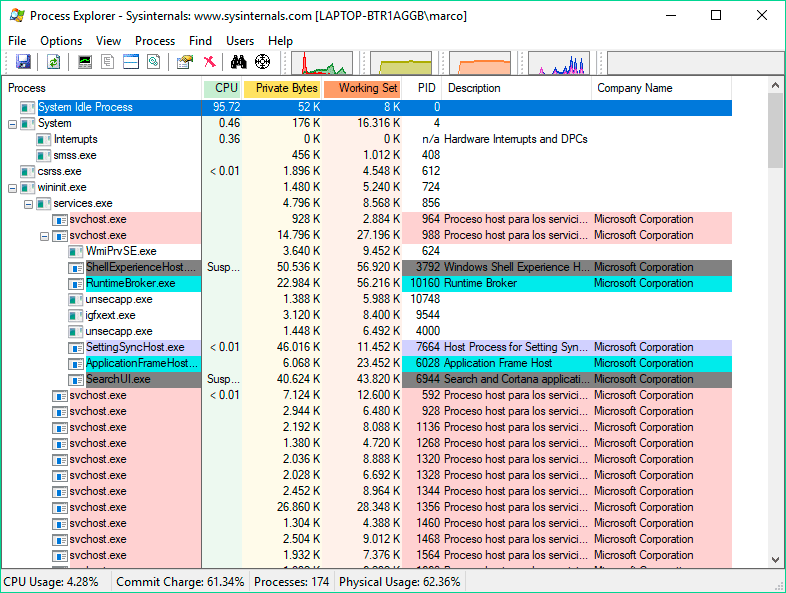Click the svchost.exe icon in PID 1356 row

pyautogui.click(x=60, y=508)
